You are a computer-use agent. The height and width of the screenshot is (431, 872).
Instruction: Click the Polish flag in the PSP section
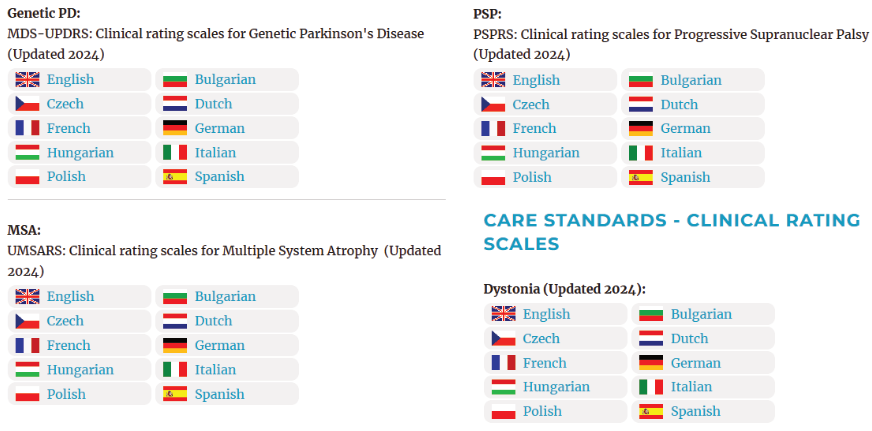pyautogui.click(x=493, y=177)
